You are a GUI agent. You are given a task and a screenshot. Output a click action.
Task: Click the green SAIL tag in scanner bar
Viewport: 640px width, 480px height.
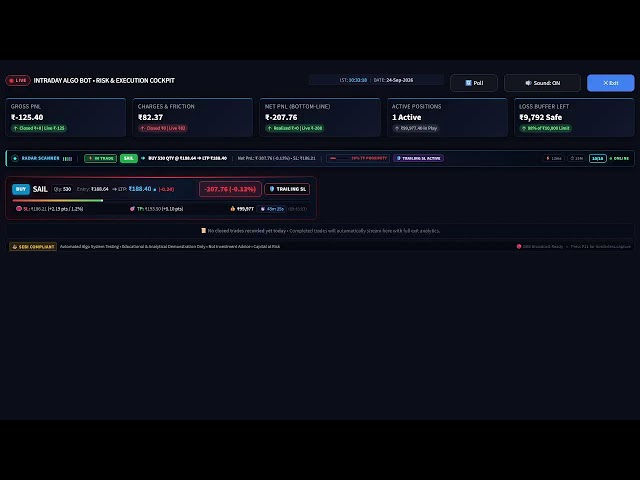129,158
